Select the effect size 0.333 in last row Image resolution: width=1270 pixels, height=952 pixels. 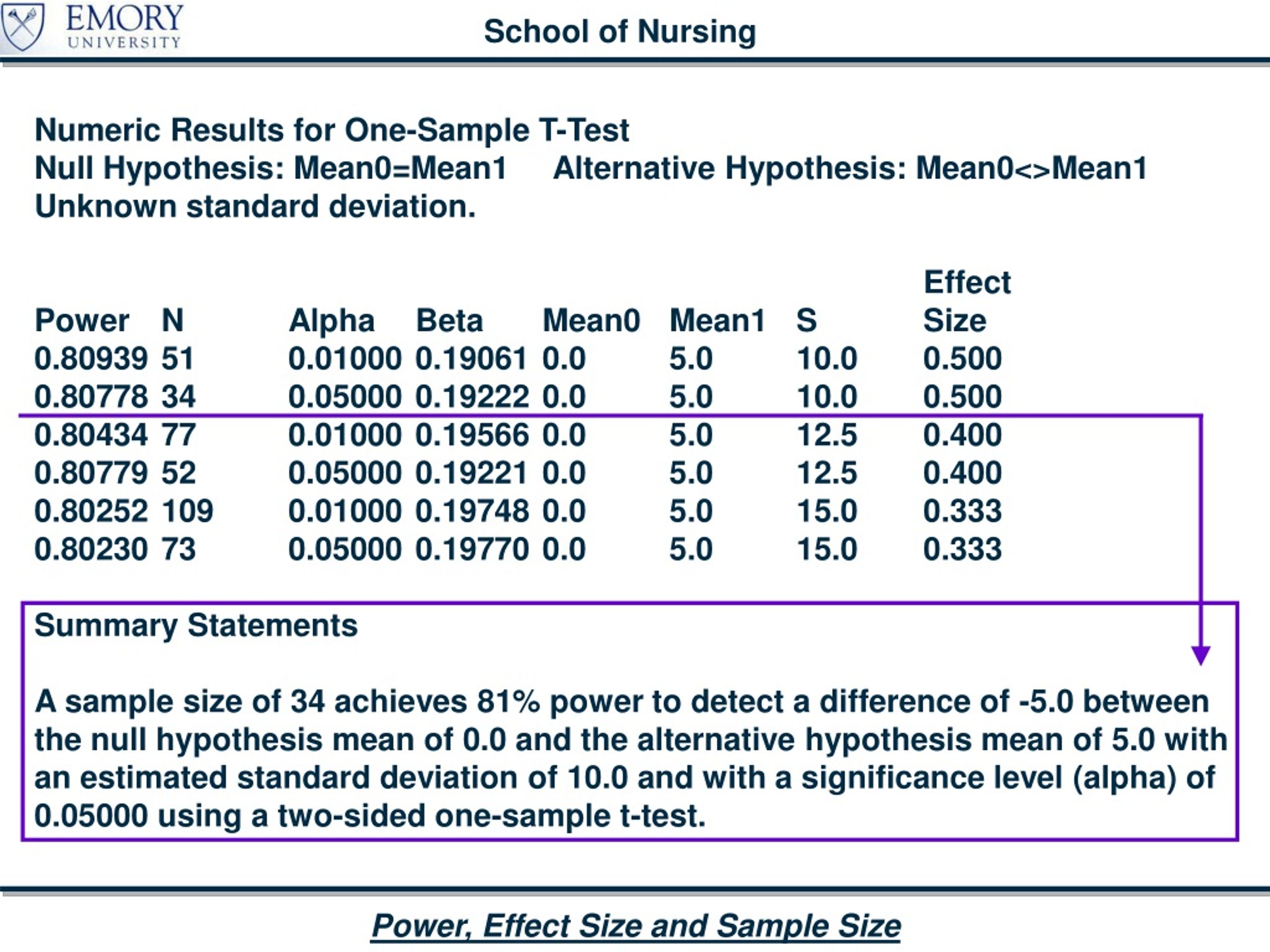pos(962,548)
